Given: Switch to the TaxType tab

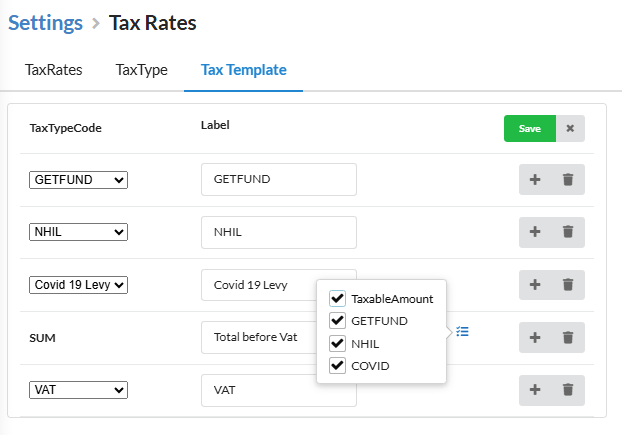Looking at the screenshot, I should tap(141, 70).
